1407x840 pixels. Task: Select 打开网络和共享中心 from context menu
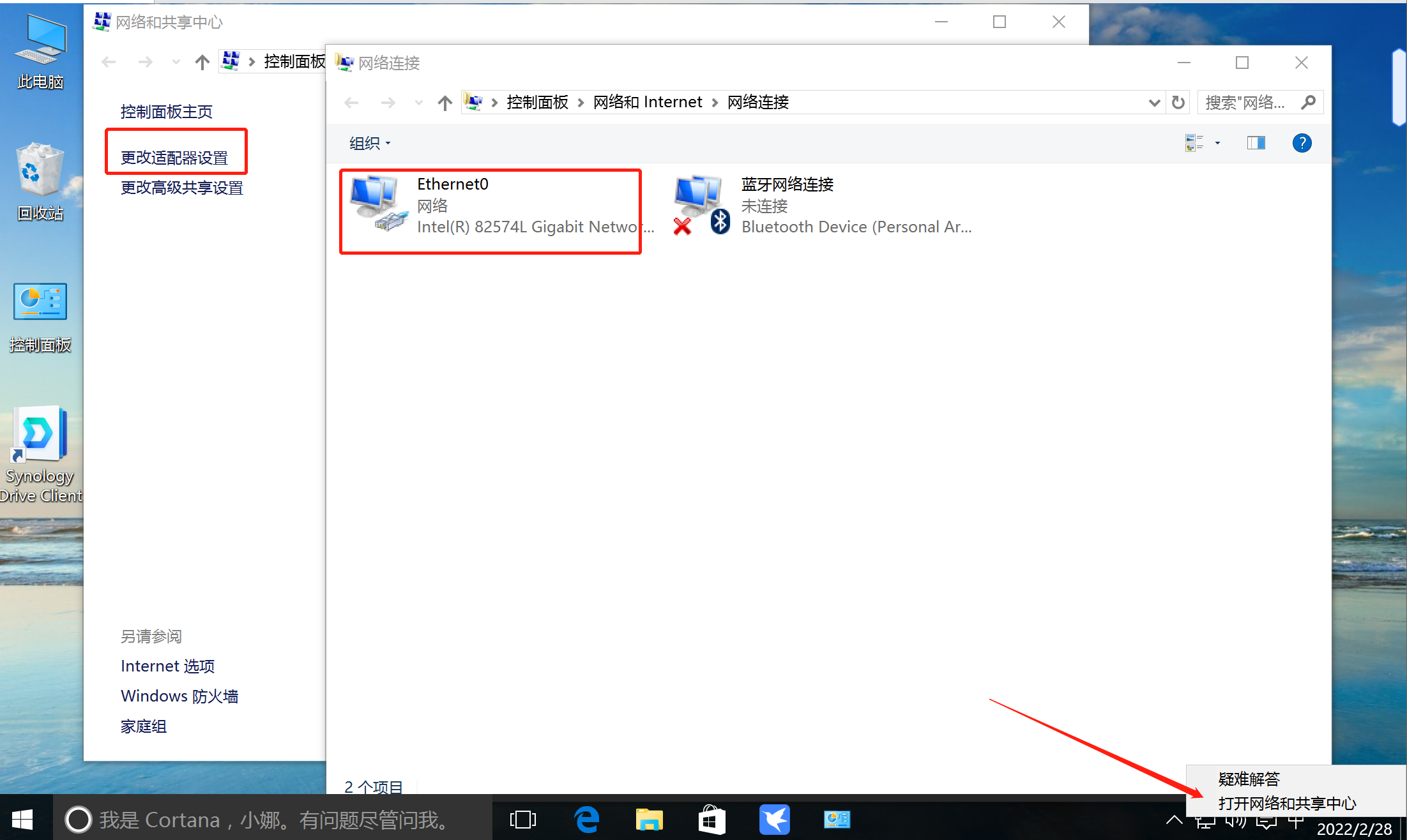(x=1286, y=803)
